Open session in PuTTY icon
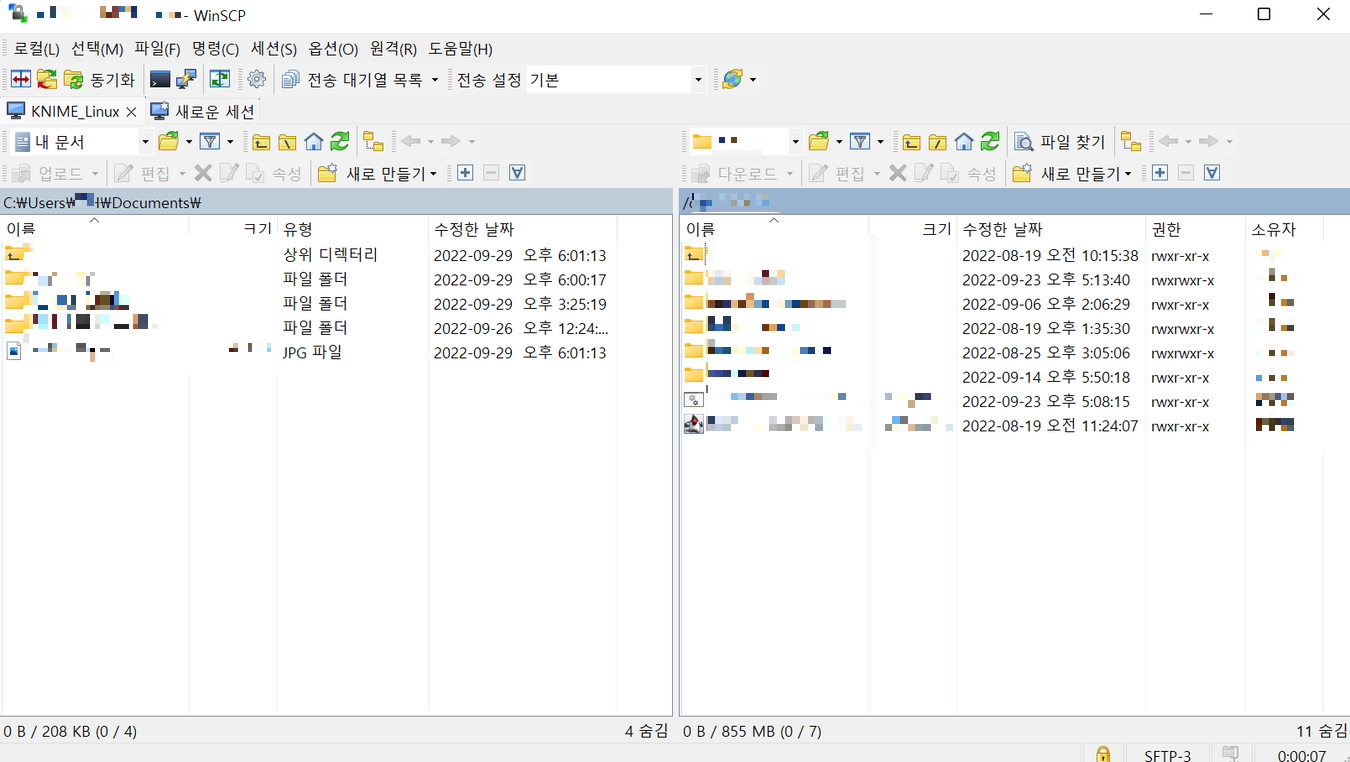The image size is (1350, 762). pyautogui.click(x=186, y=80)
